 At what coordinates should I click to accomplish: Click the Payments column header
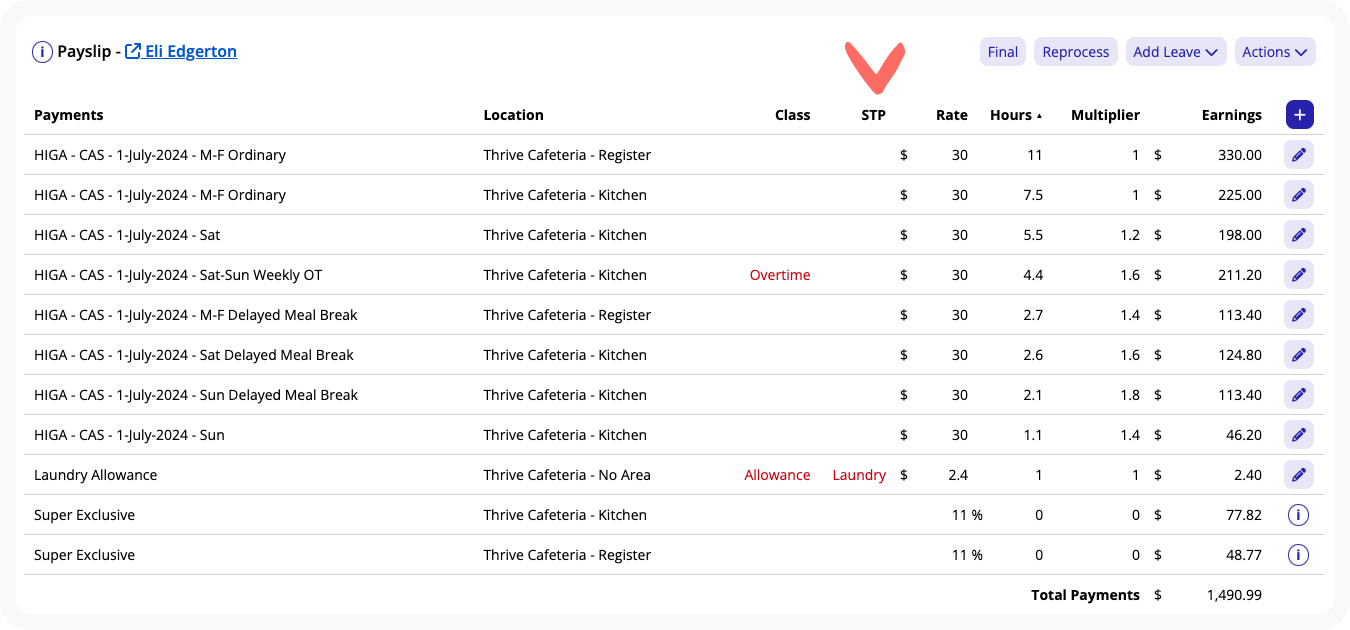coord(69,115)
